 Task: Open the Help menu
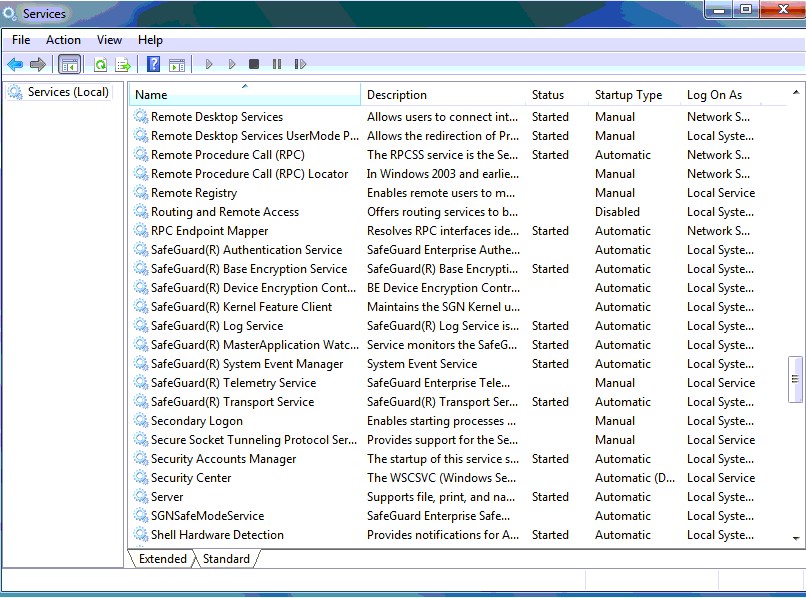(x=150, y=40)
